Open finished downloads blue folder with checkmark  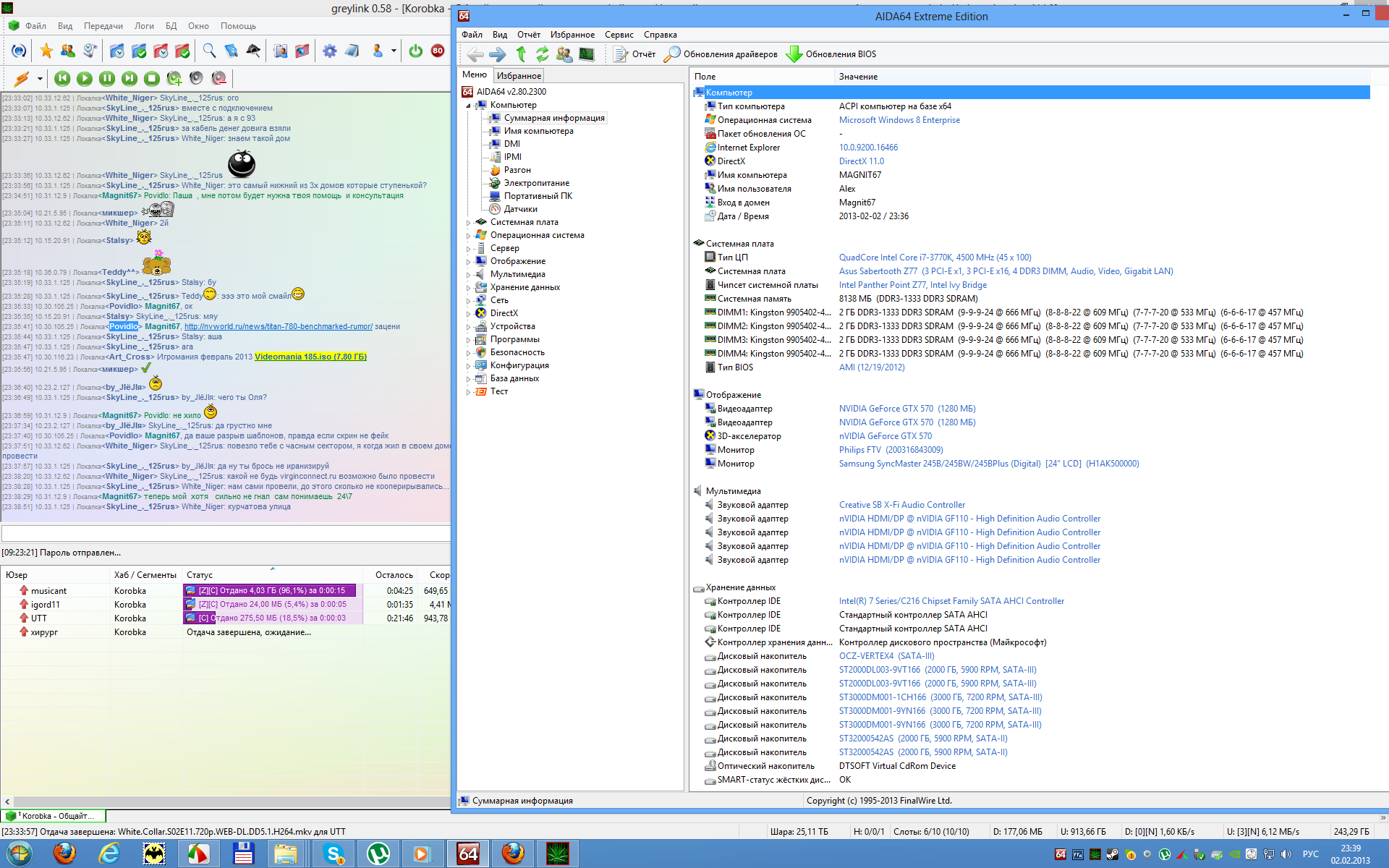point(139,51)
